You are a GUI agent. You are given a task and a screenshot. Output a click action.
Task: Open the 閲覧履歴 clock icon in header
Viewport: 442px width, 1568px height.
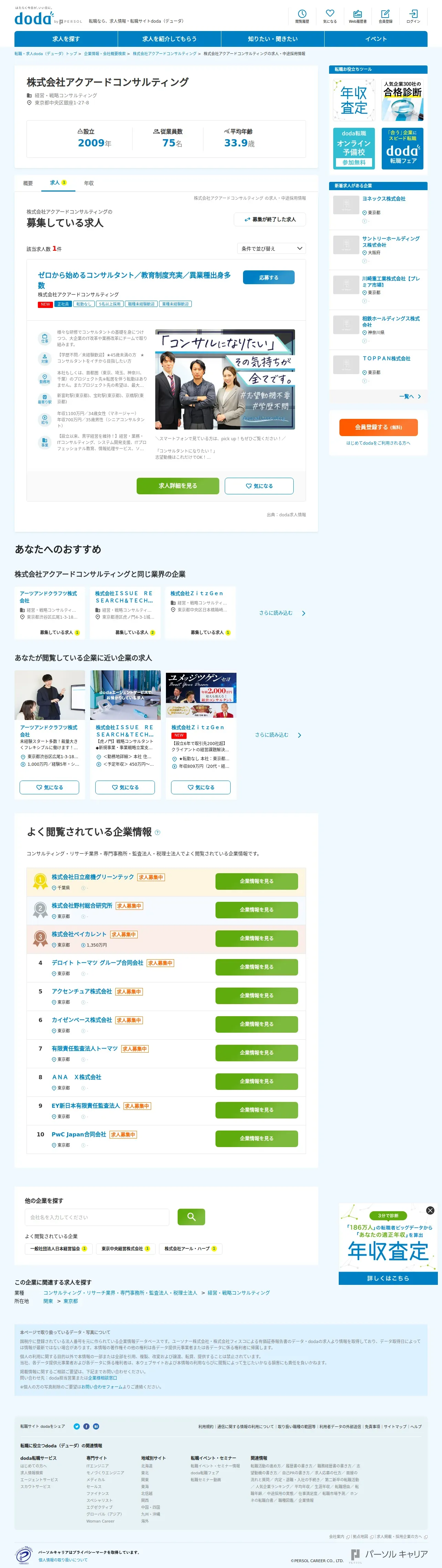tap(302, 17)
